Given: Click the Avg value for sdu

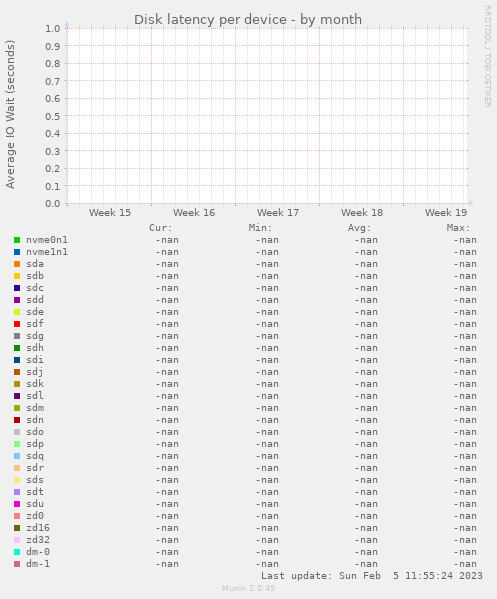Looking at the screenshot, I should point(366,504).
